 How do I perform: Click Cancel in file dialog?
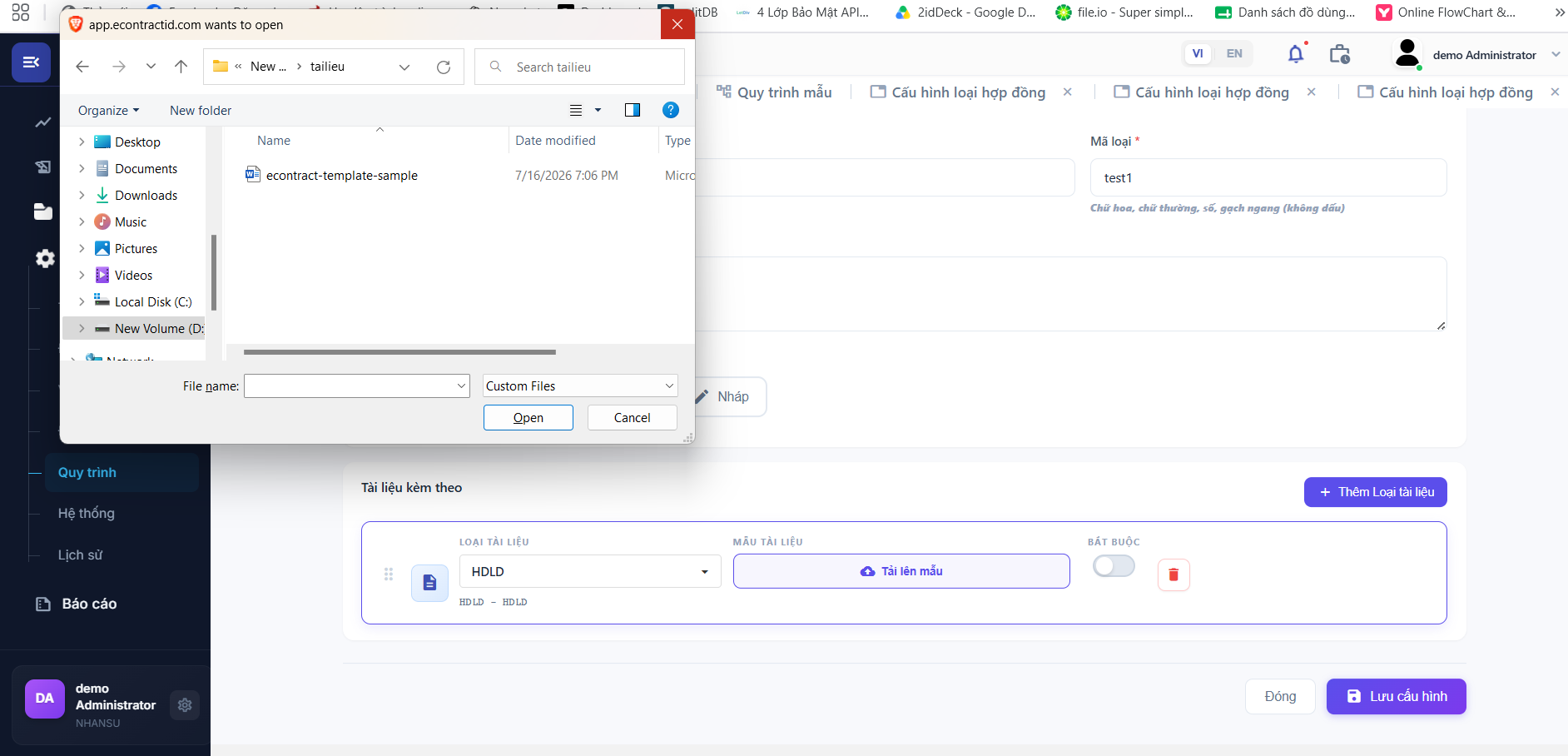click(633, 417)
